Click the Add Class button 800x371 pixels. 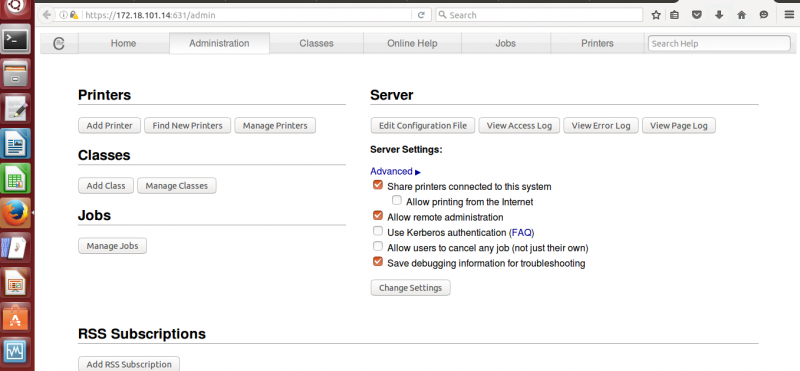click(x=106, y=186)
